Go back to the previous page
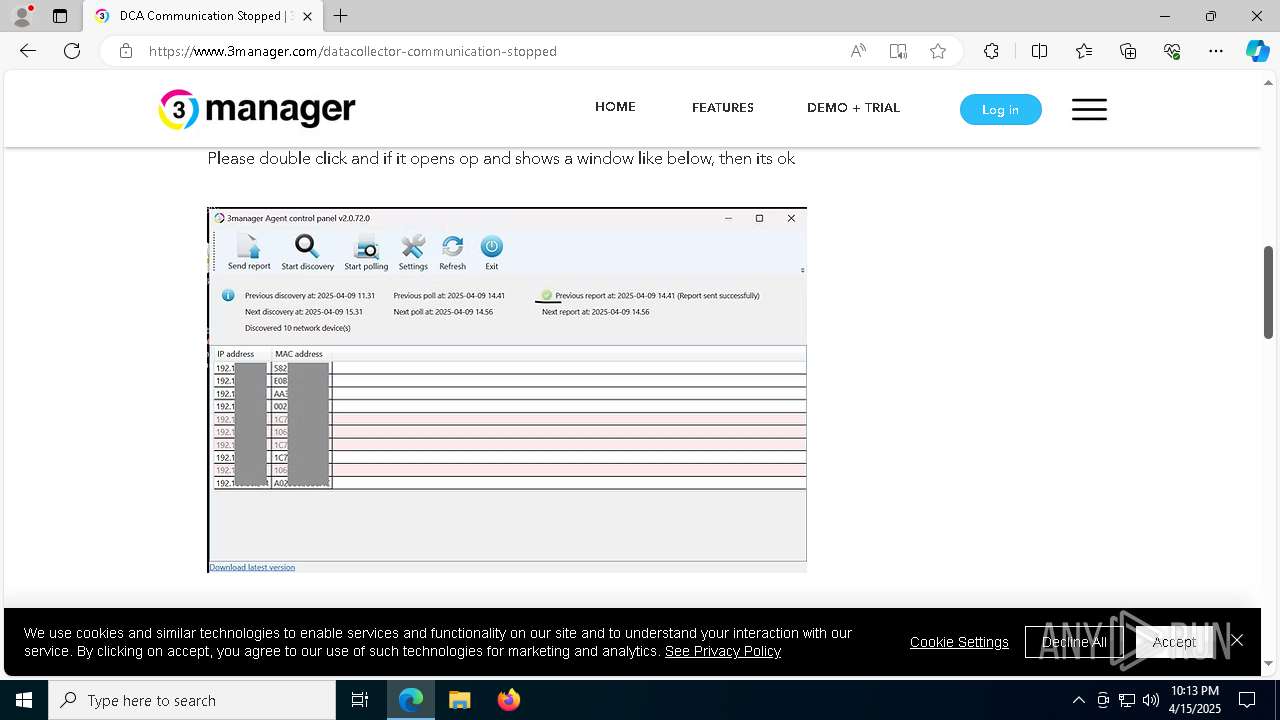 tap(28, 51)
